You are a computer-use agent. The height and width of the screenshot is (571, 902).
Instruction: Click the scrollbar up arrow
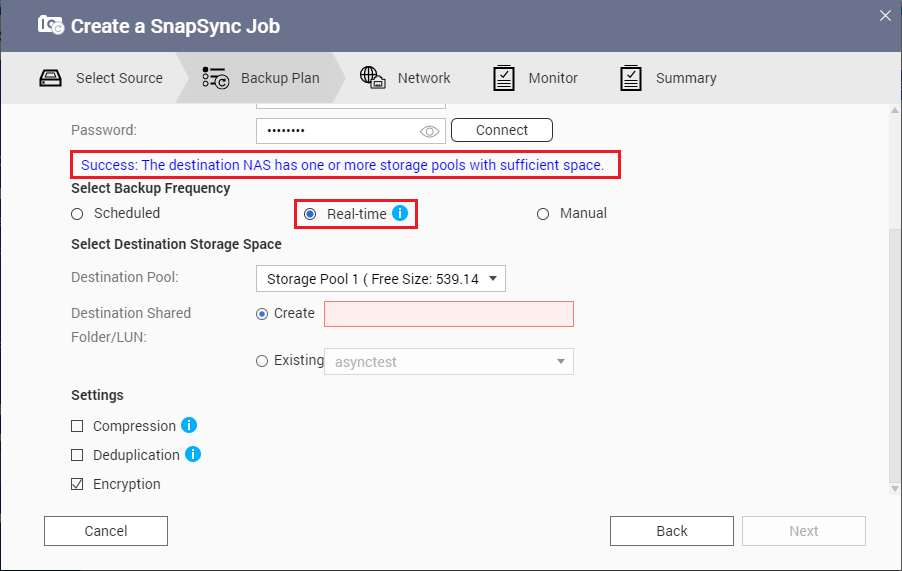click(x=895, y=110)
